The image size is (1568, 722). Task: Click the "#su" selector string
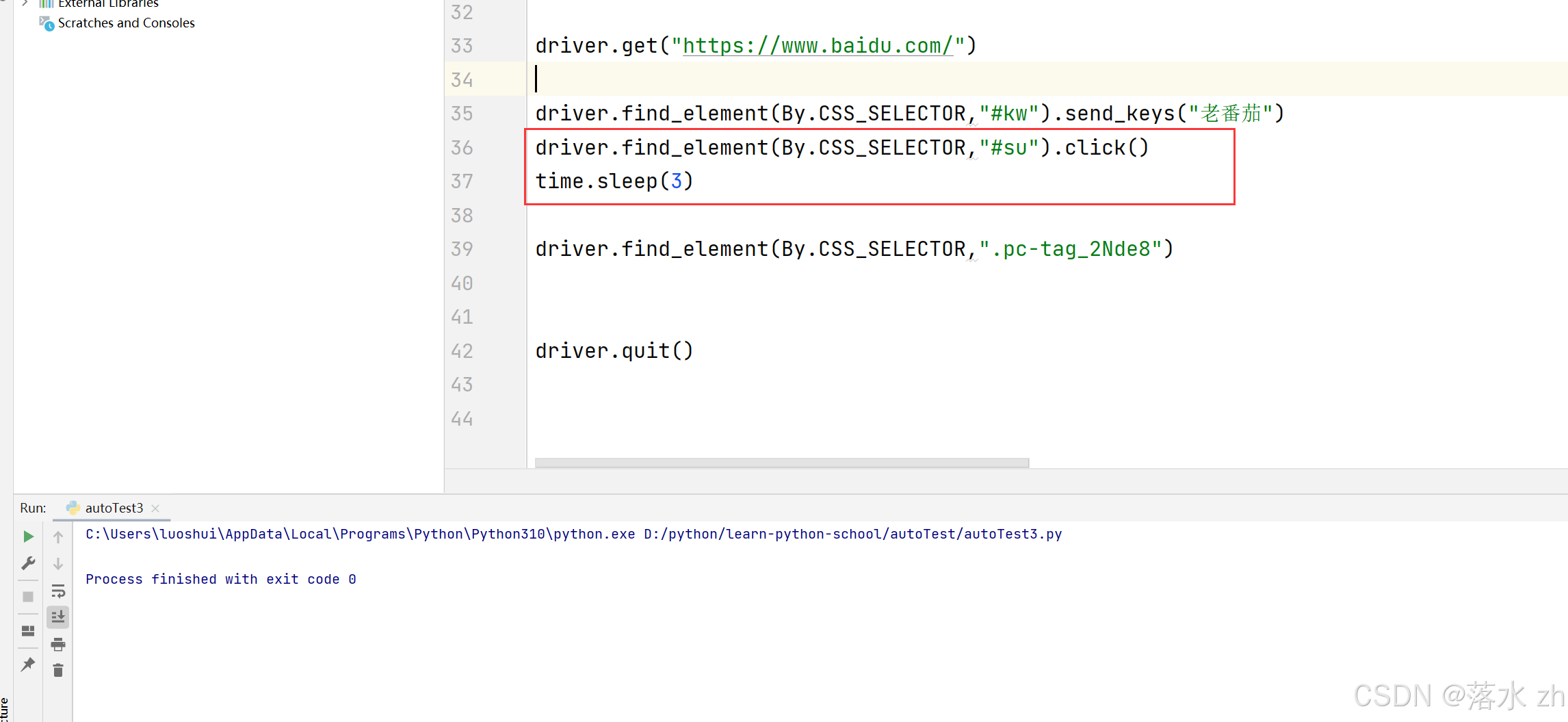pos(1009,147)
